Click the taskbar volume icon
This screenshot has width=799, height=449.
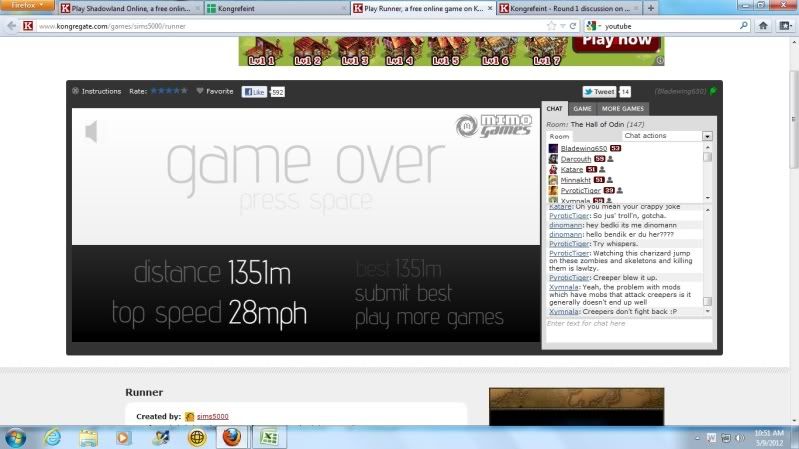[740, 438]
